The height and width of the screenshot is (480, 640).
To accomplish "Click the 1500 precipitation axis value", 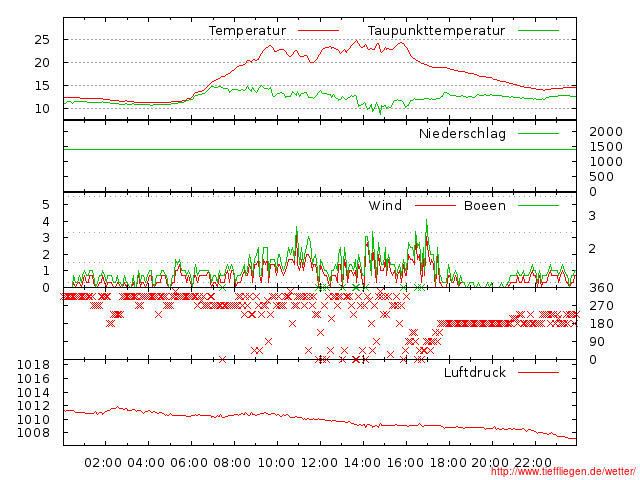I will 606,147.
